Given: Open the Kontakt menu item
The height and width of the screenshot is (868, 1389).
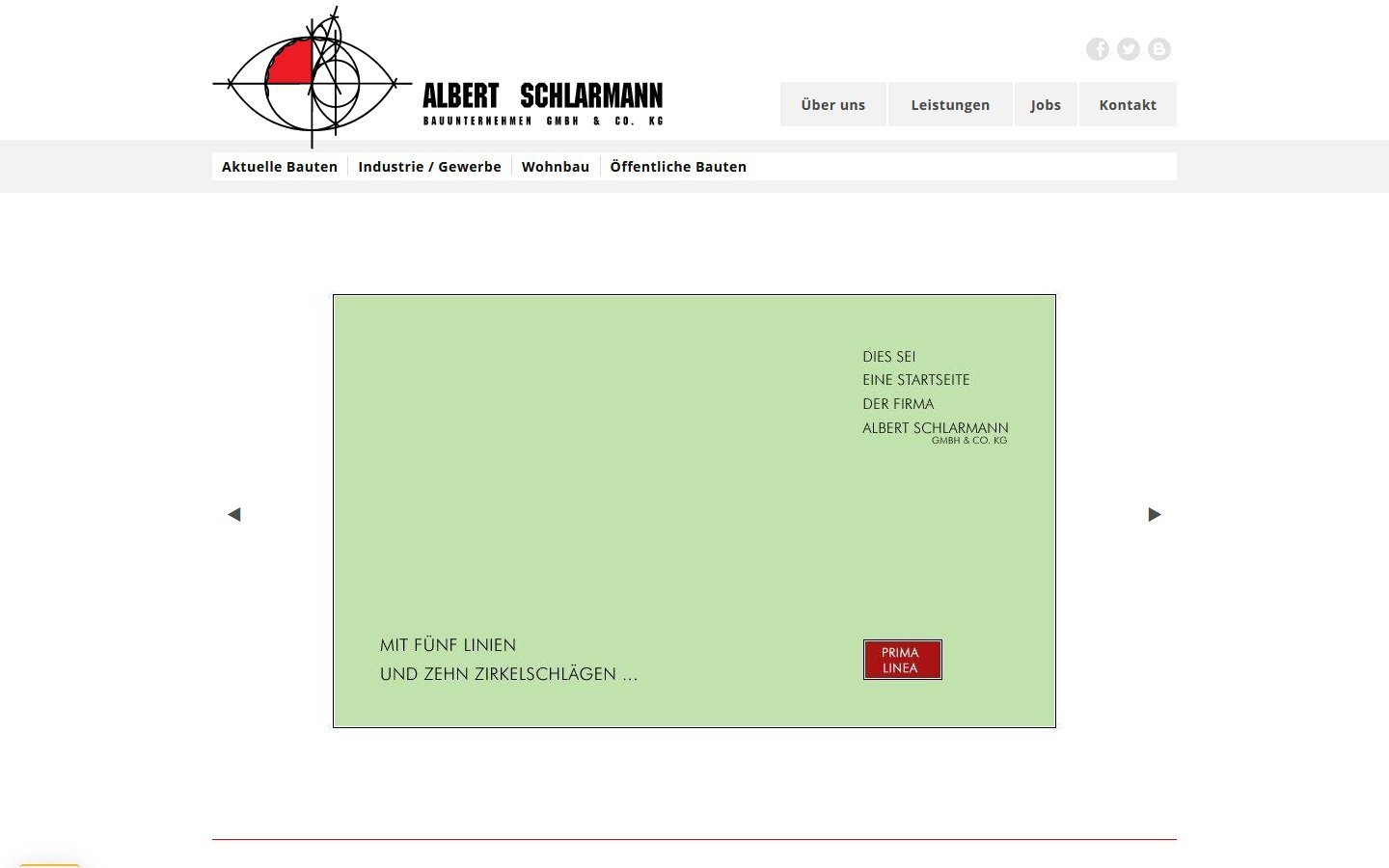Looking at the screenshot, I should pos(1128,104).
